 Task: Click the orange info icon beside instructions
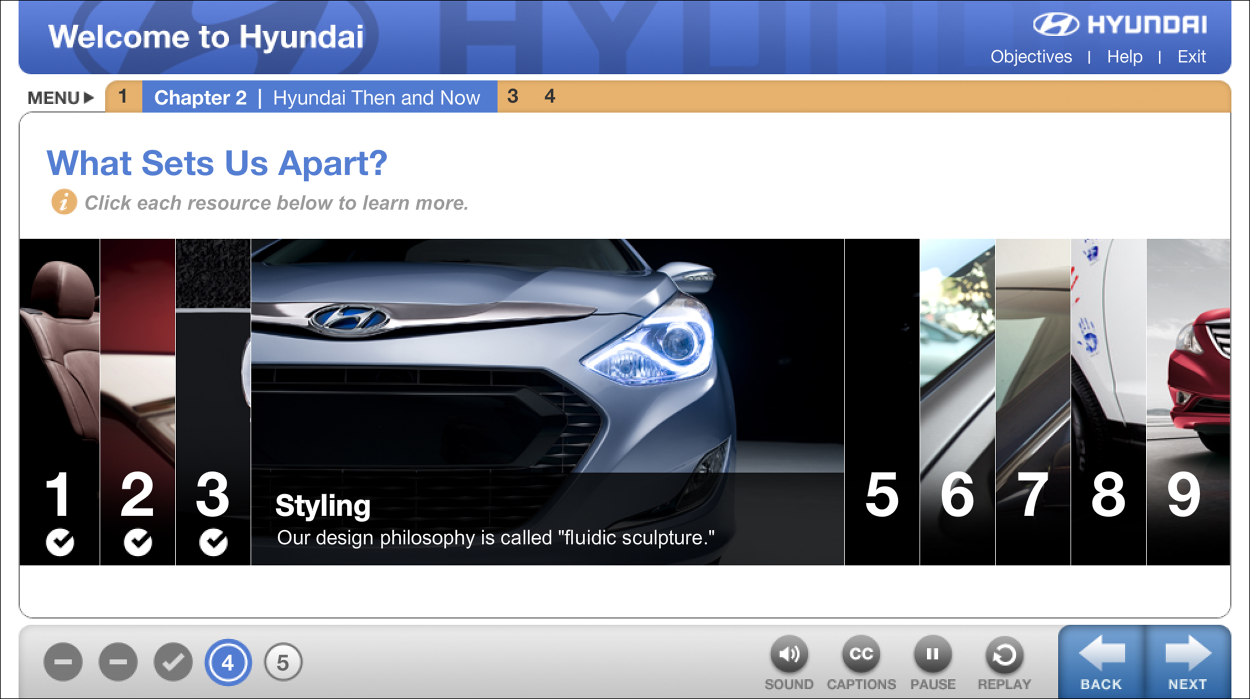64,203
